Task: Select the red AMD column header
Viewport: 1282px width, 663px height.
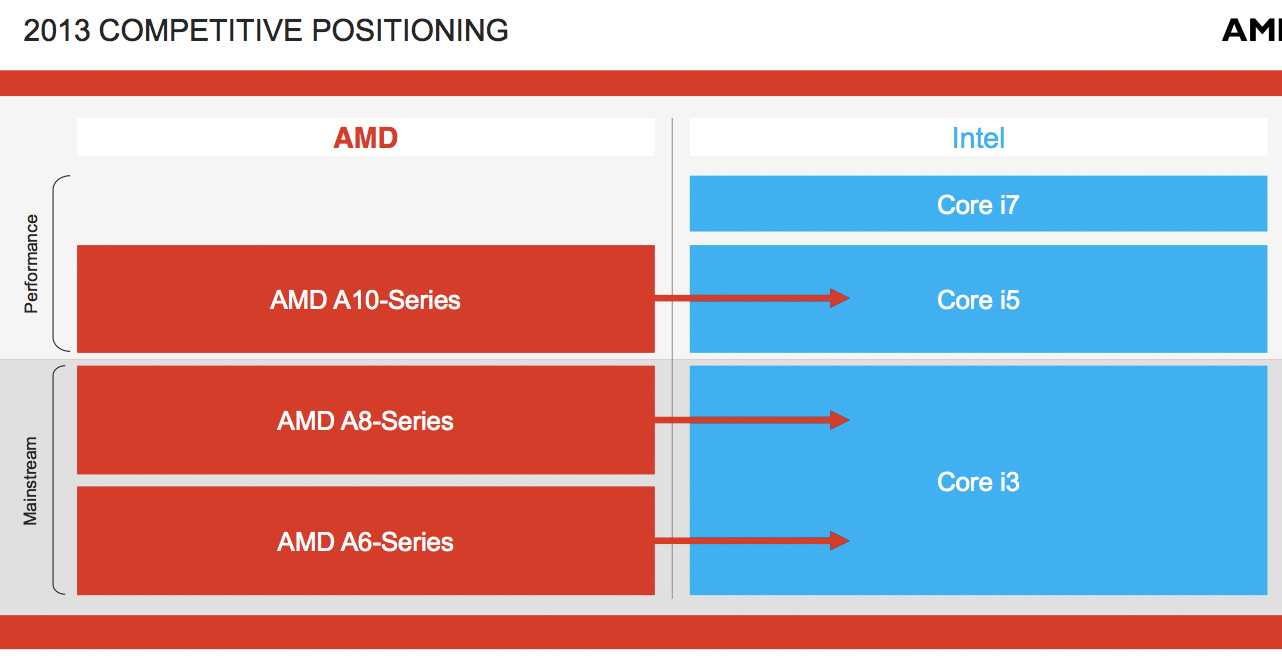Action: tap(366, 138)
